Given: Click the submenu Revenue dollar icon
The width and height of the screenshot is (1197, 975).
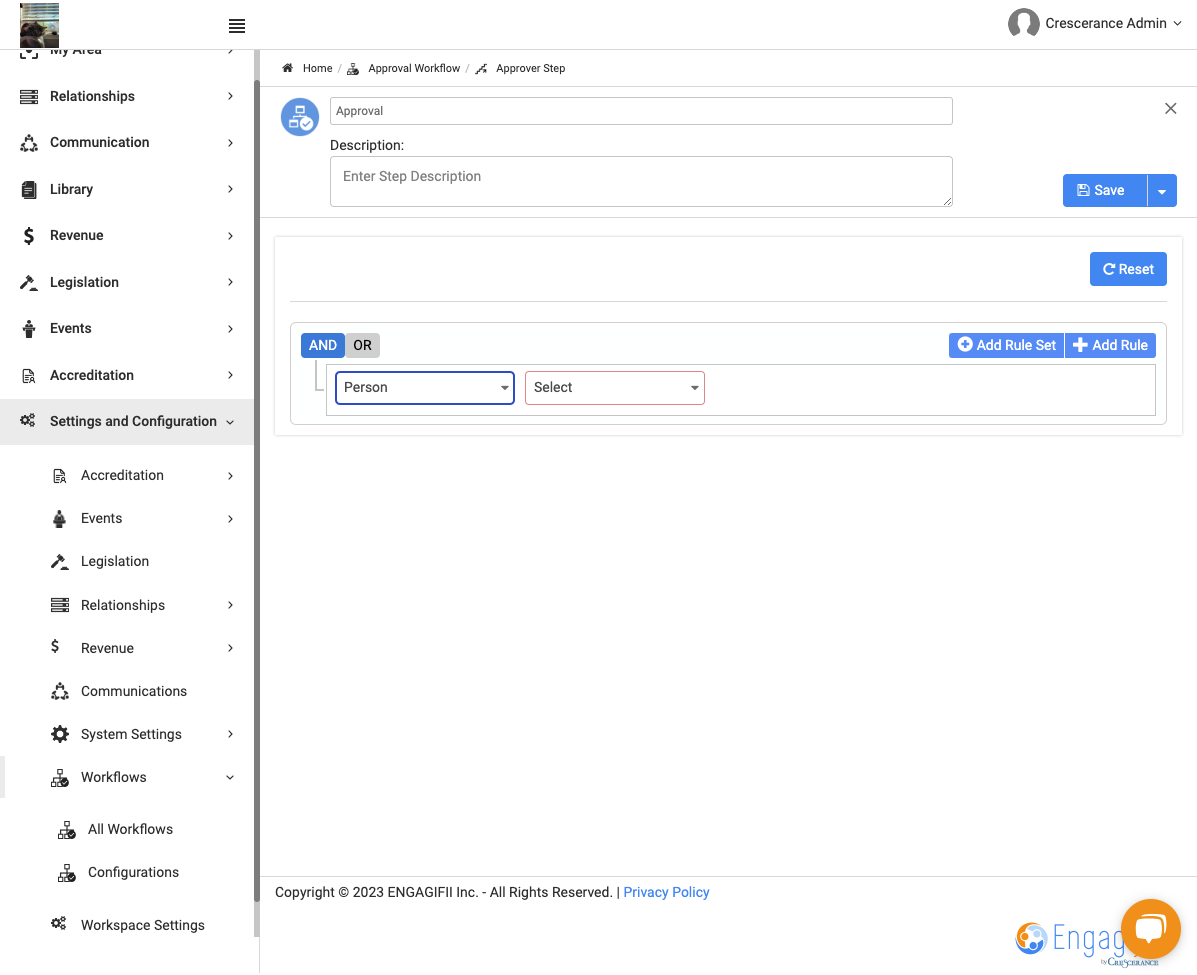Looking at the screenshot, I should point(55,647).
